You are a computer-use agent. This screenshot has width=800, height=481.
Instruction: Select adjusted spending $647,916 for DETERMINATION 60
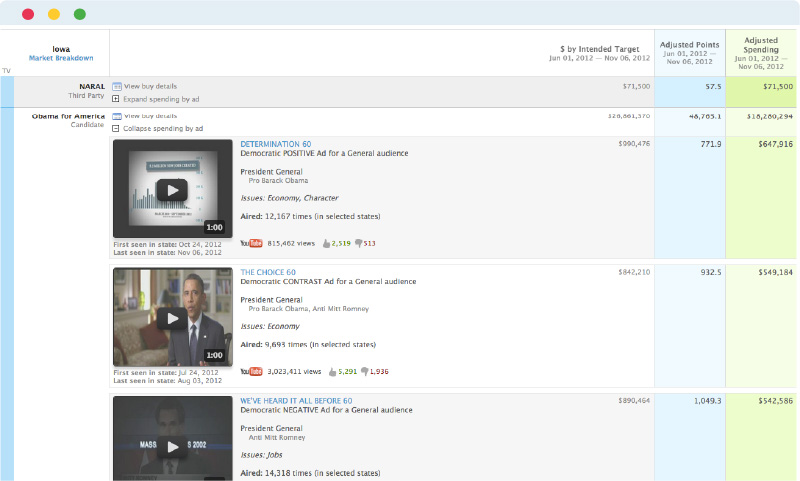(776, 144)
